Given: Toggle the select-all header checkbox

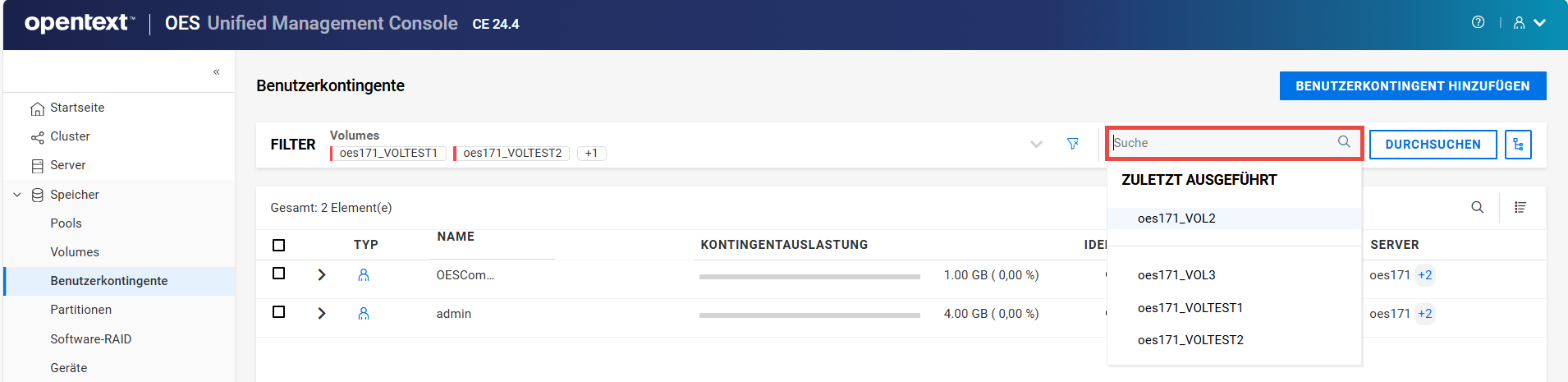Looking at the screenshot, I should [279, 245].
